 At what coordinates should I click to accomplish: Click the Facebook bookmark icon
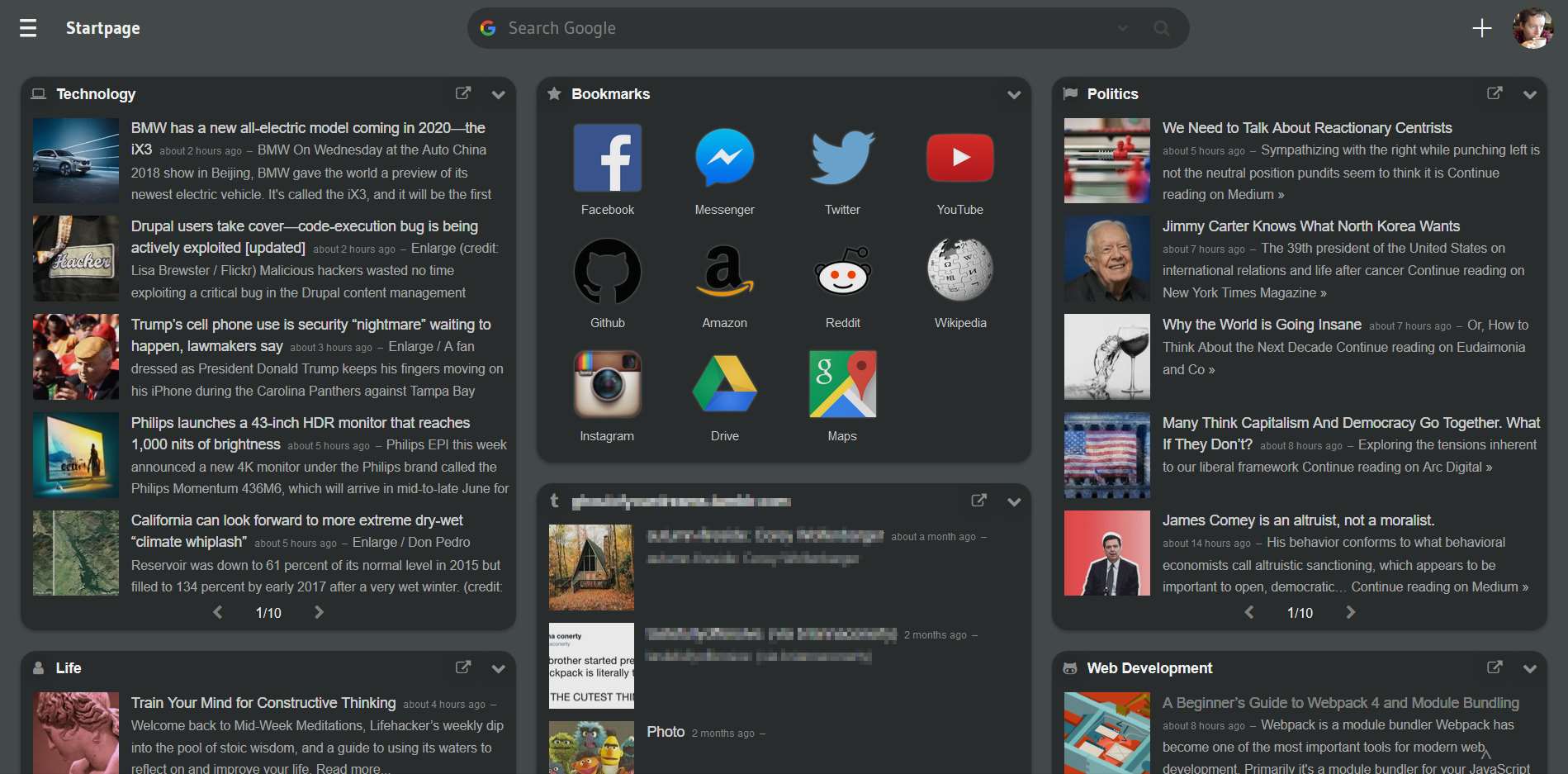pyautogui.click(x=607, y=158)
